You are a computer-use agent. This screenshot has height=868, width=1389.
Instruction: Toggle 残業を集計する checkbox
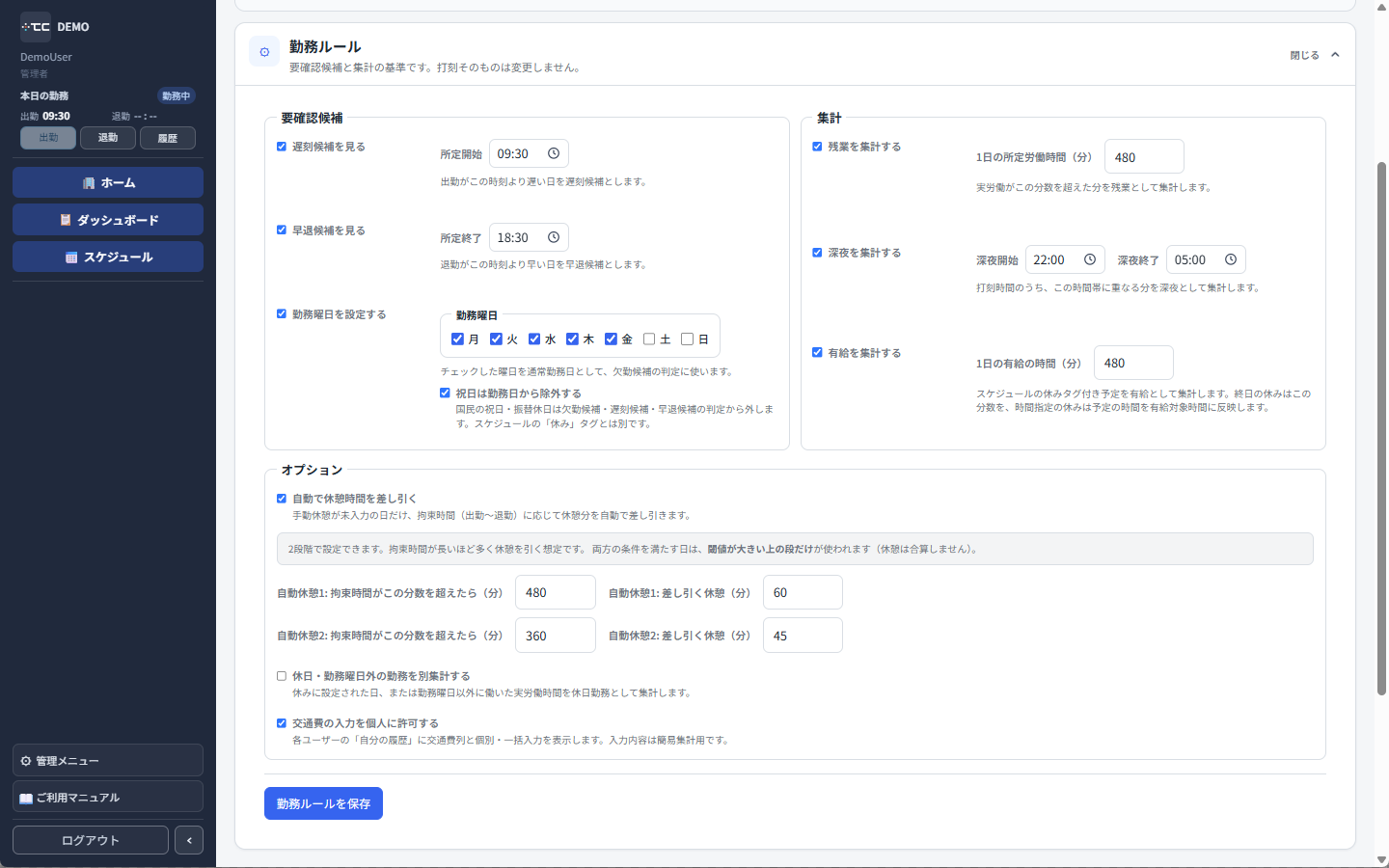click(x=817, y=147)
